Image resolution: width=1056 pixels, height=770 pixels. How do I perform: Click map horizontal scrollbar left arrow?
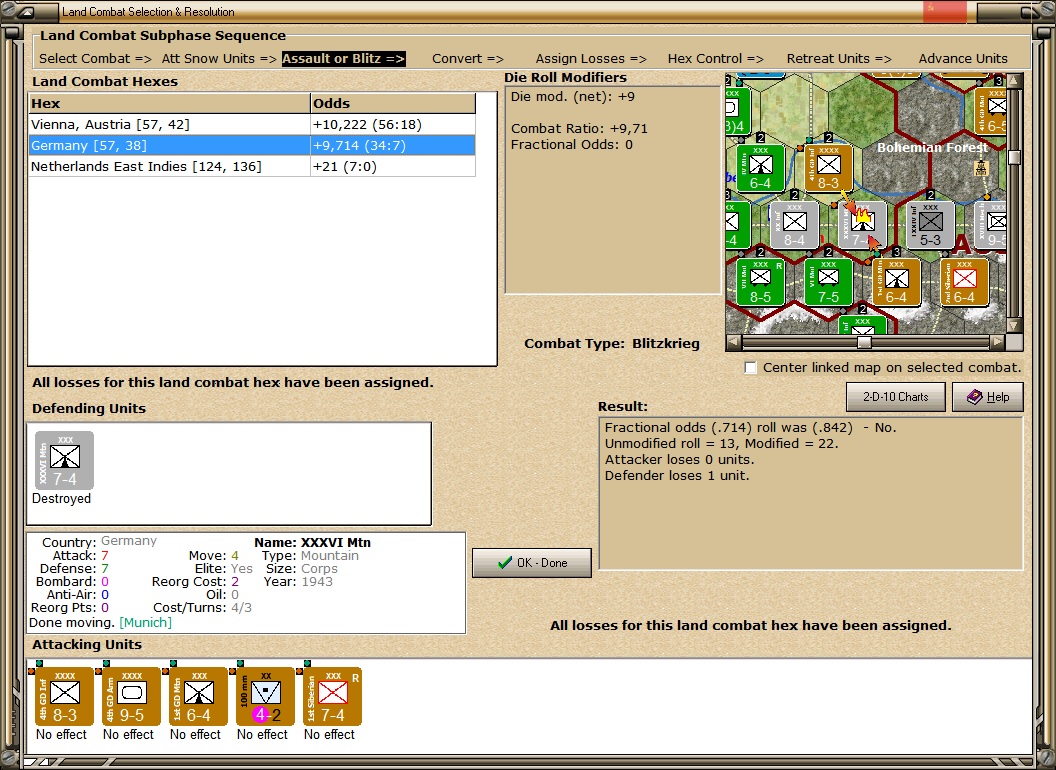point(734,342)
